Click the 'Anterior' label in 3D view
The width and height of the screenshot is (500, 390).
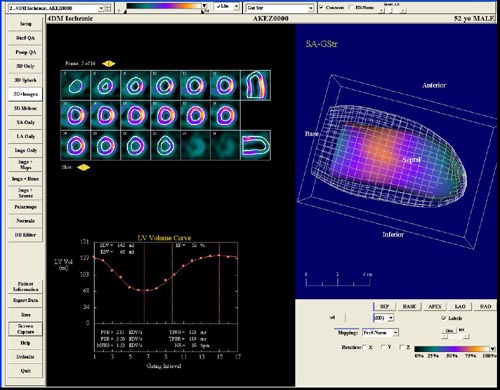coord(434,85)
